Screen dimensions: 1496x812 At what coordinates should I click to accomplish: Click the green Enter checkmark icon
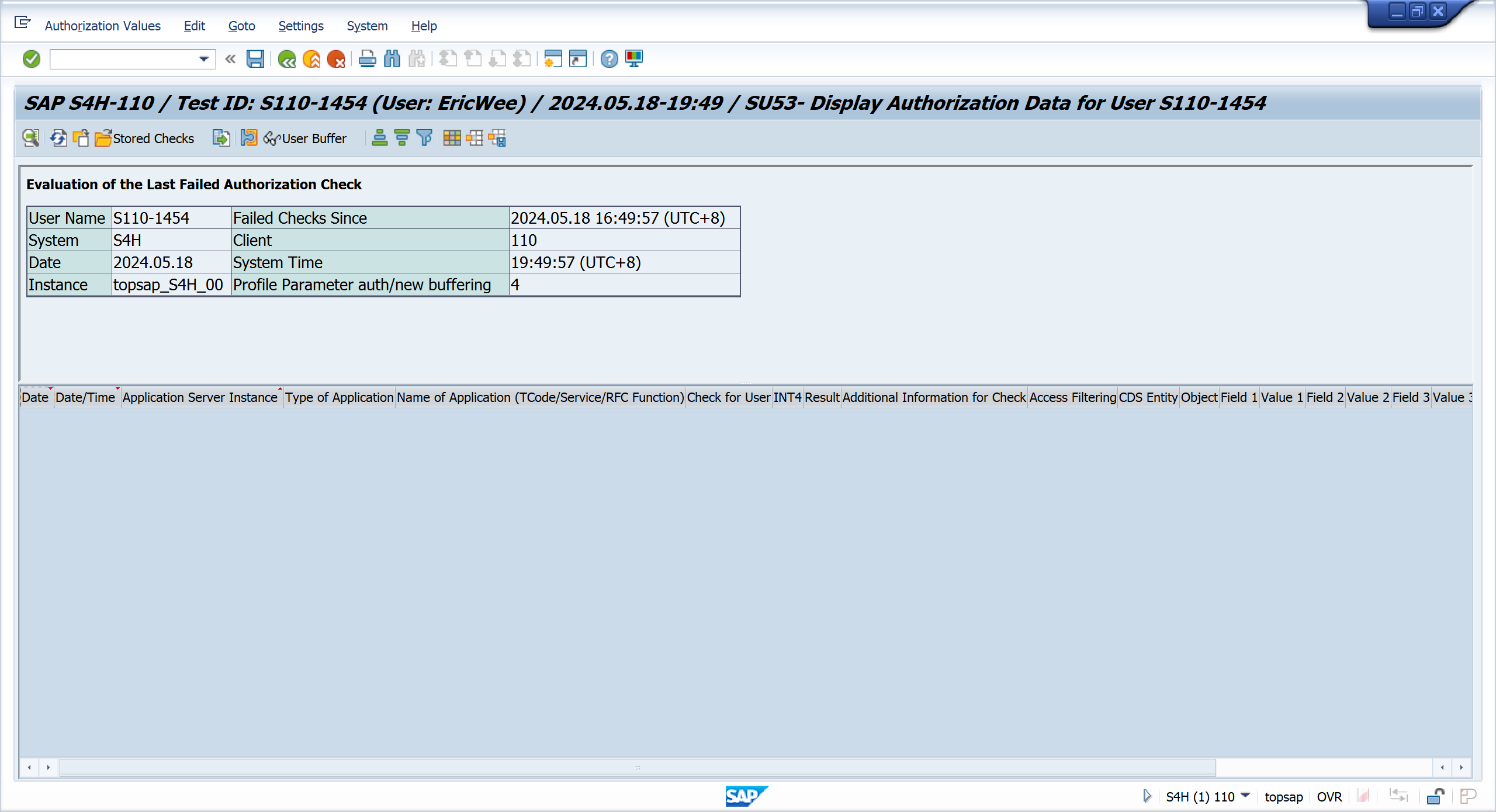pos(31,59)
